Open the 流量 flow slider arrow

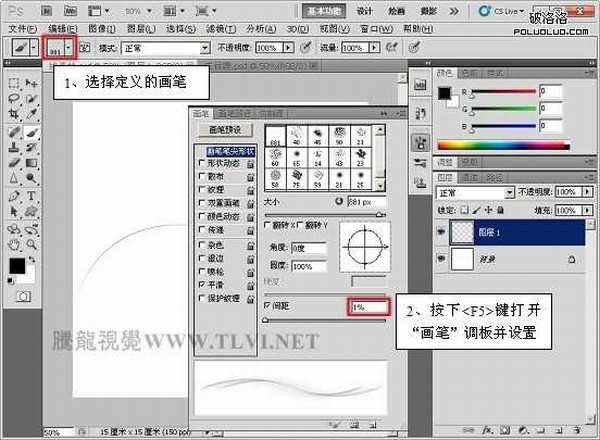[374, 47]
